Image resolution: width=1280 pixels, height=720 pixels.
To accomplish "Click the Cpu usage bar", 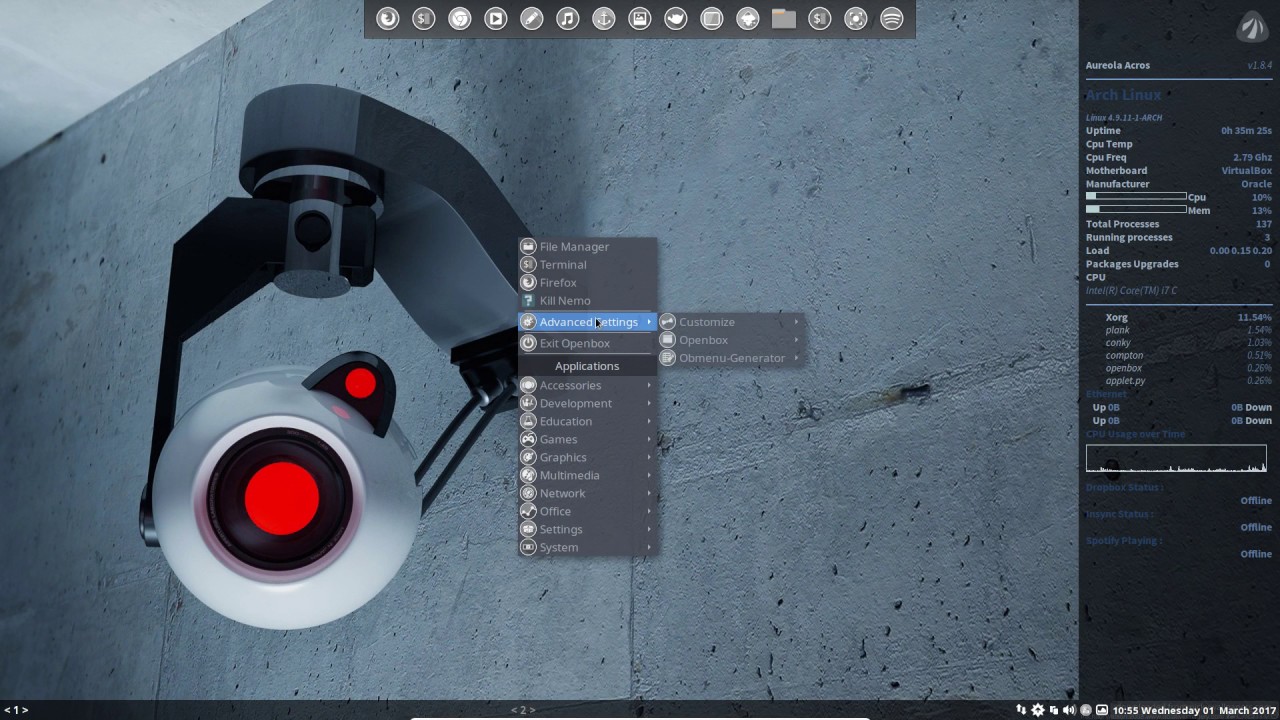I will [1136, 197].
